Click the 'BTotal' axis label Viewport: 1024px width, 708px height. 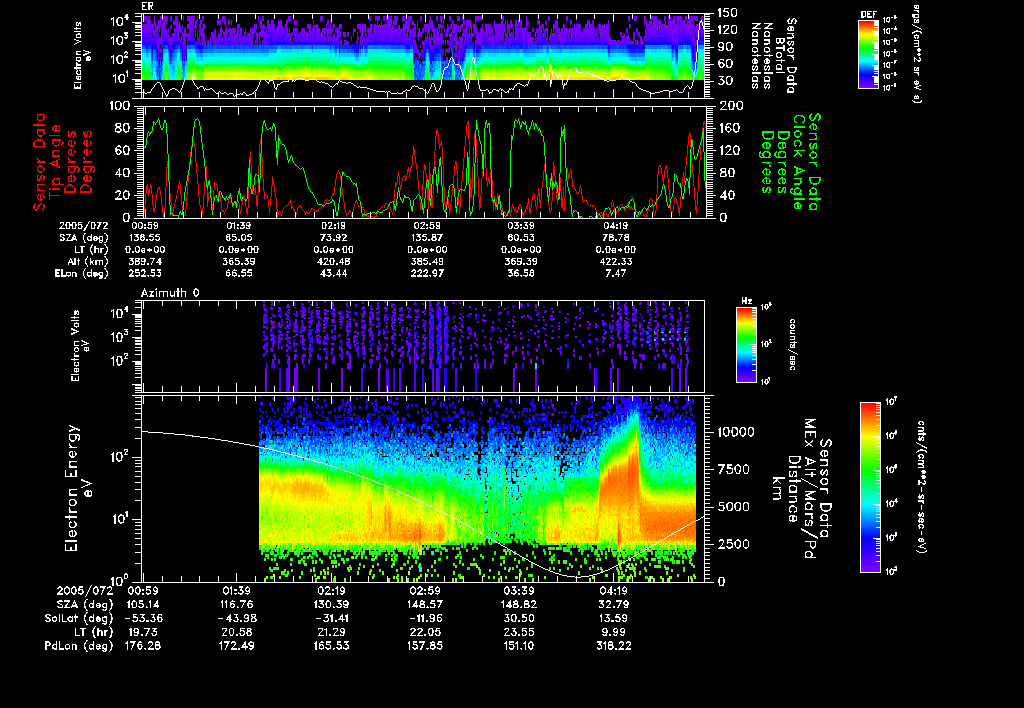779,55
